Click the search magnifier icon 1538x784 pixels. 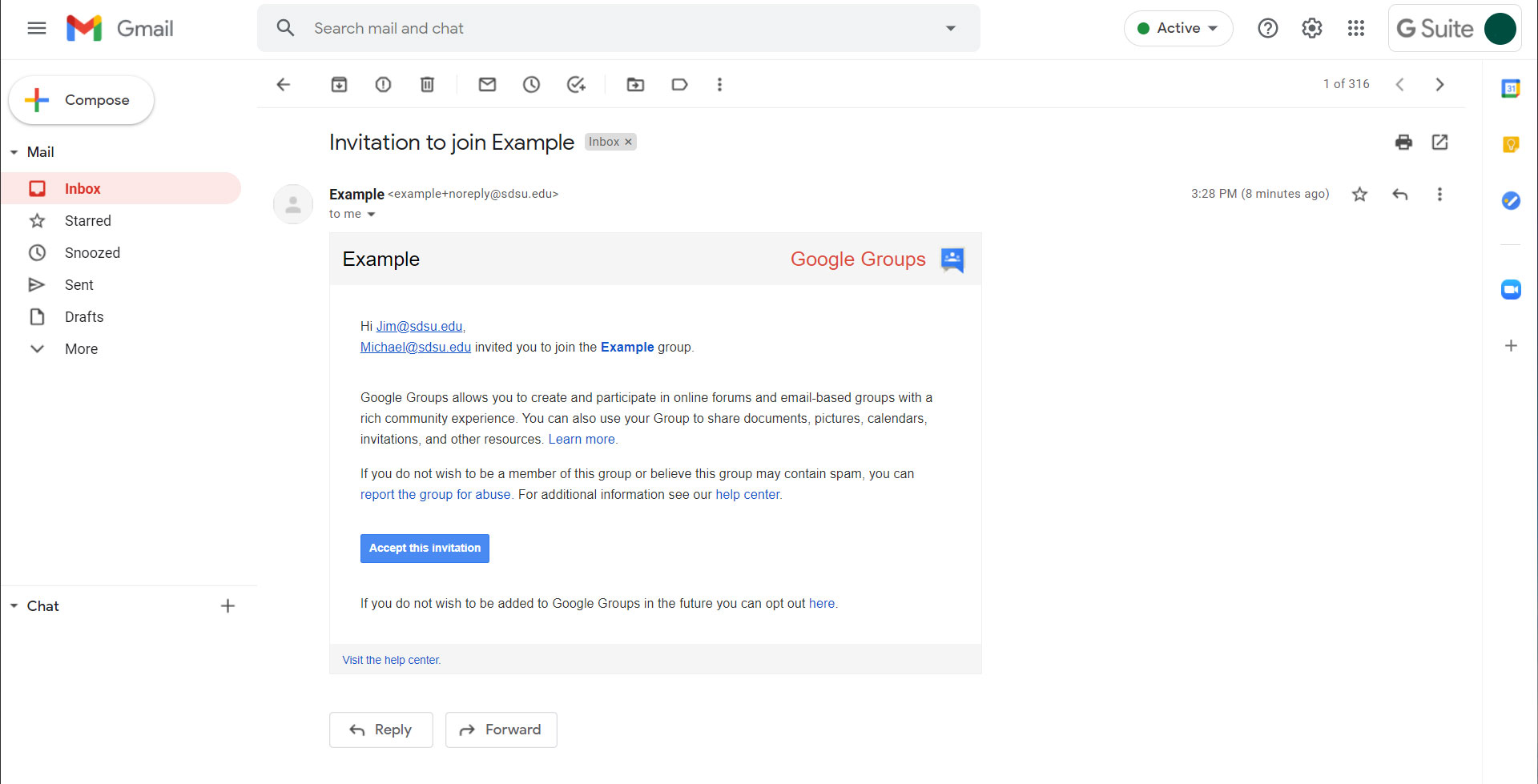tap(285, 28)
